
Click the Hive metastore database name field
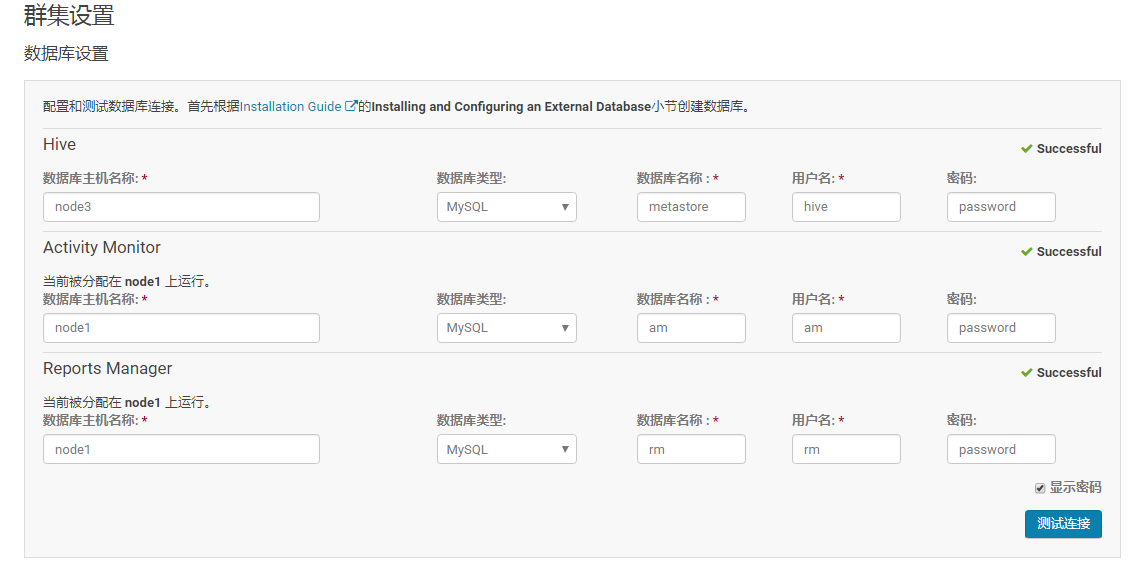click(x=691, y=207)
